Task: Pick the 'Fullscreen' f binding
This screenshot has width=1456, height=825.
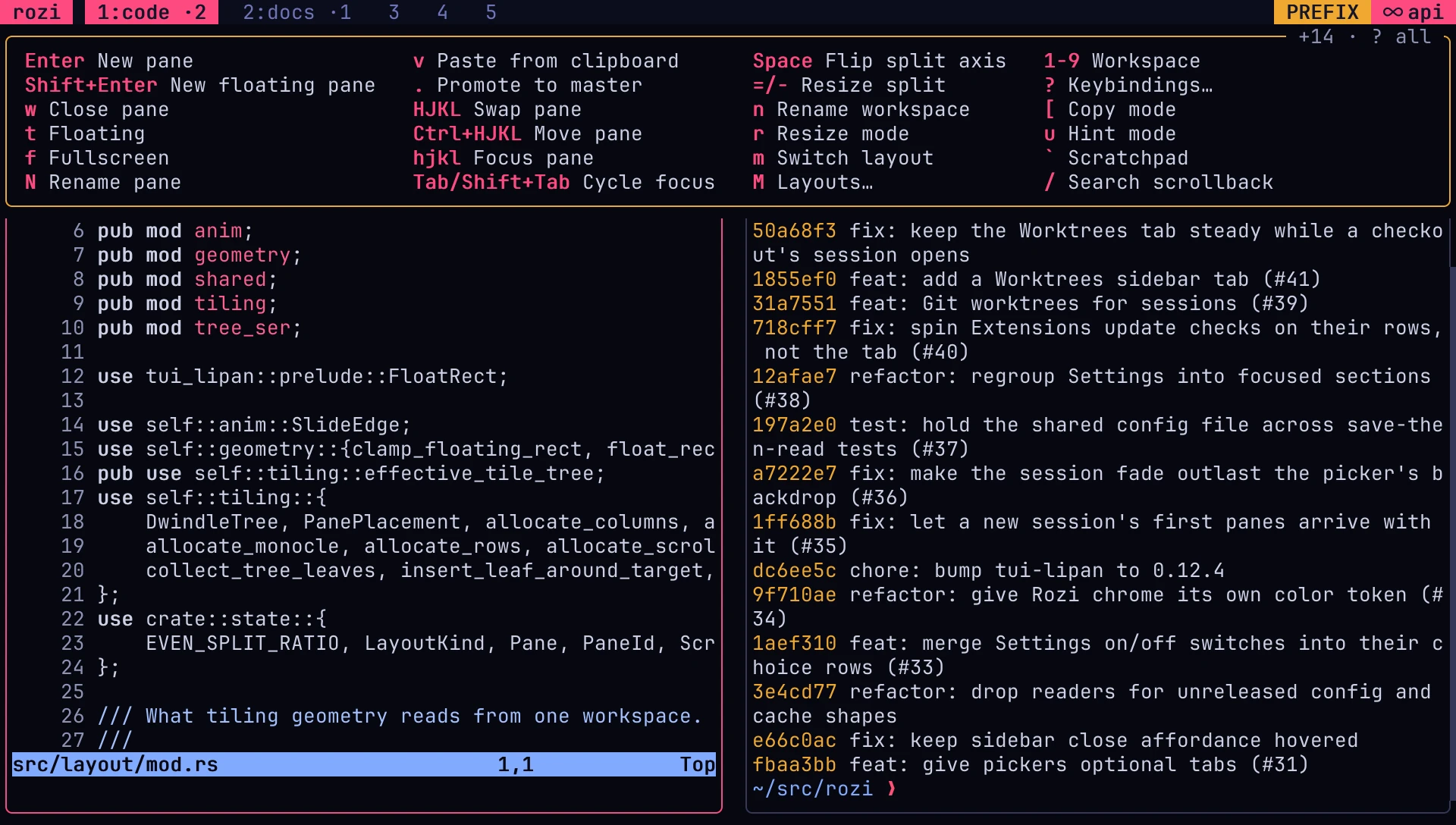Action: [97, 158]
